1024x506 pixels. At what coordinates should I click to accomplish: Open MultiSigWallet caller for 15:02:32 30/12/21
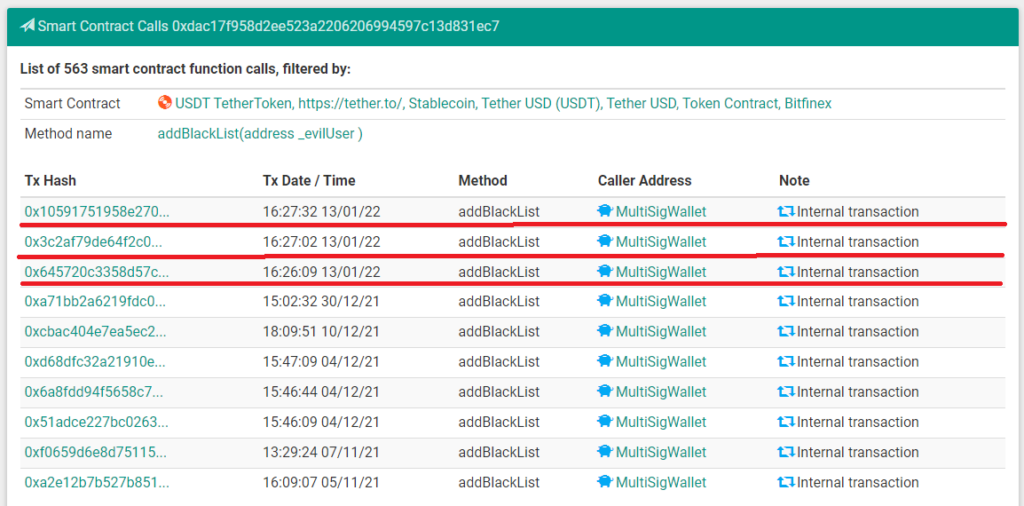(x=661, y=302)
